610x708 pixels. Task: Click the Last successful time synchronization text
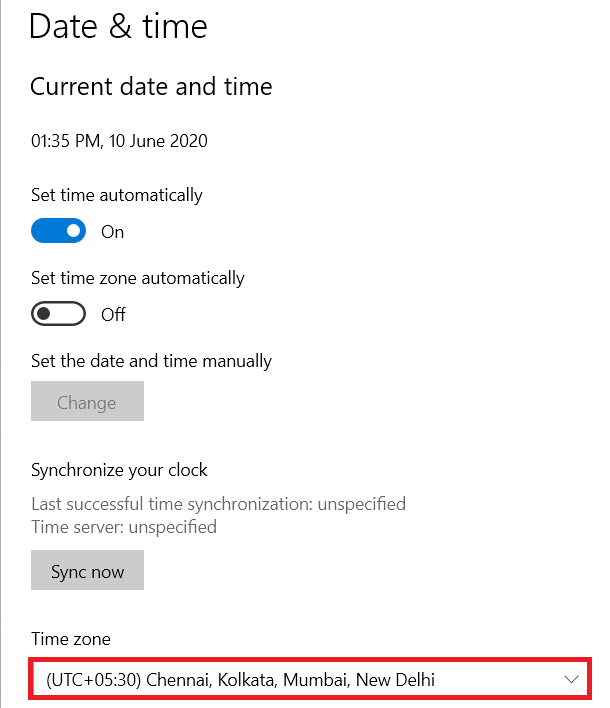tap(172, 504)
